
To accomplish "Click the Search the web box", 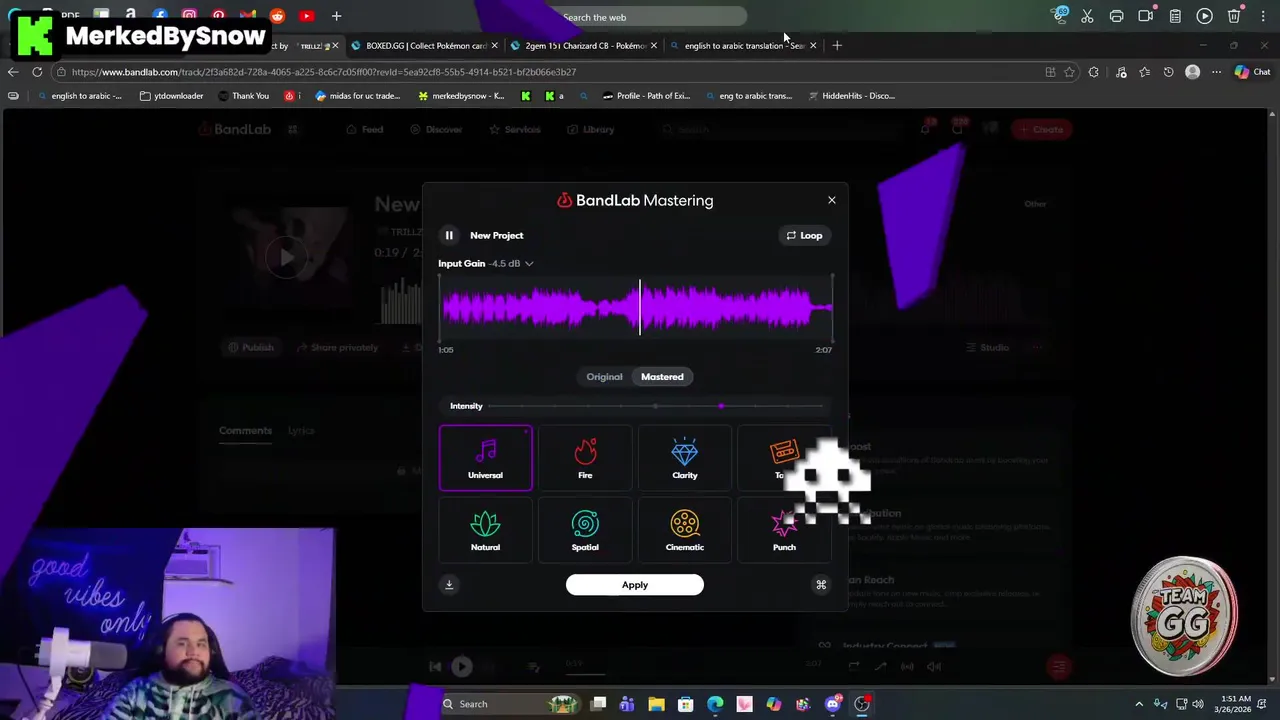I will click(650, 17).
